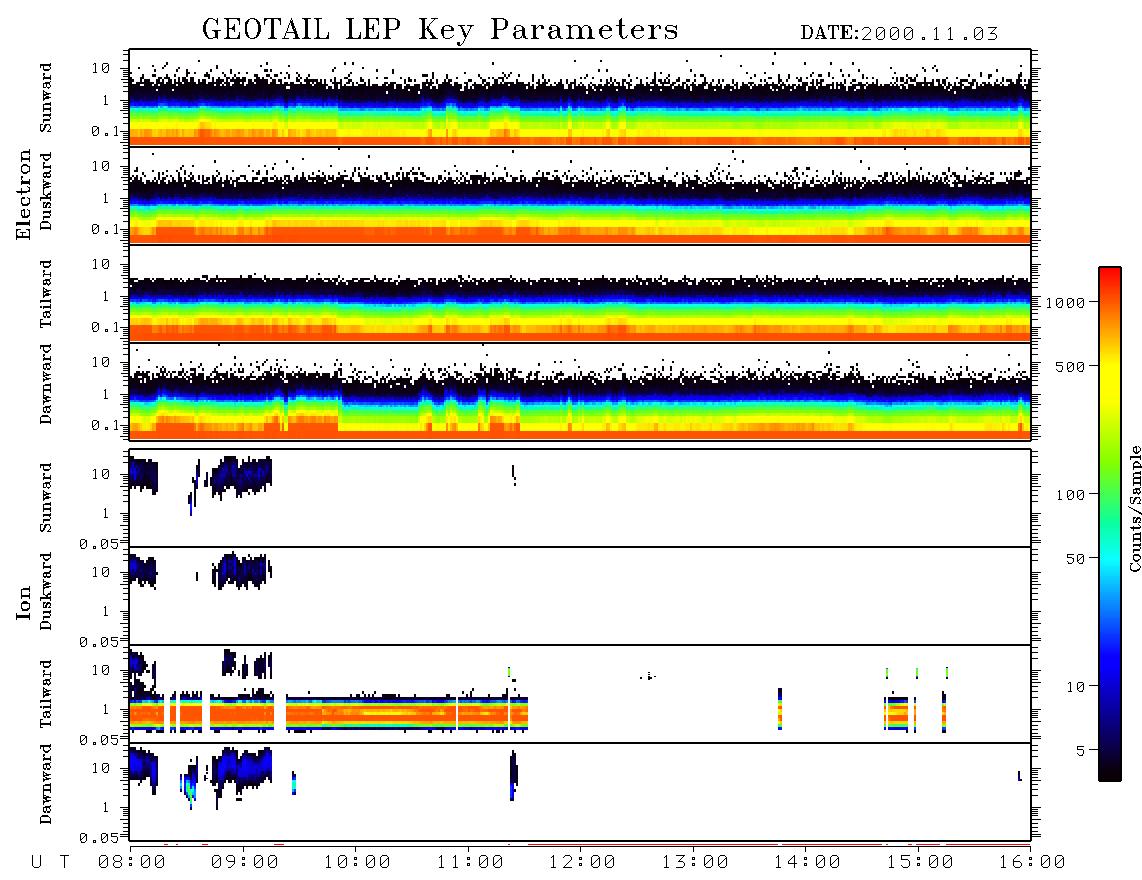Screen dimensions: 1142x880
Task: Click the 09:00 time tick label
Action: (x=244, y=862)
